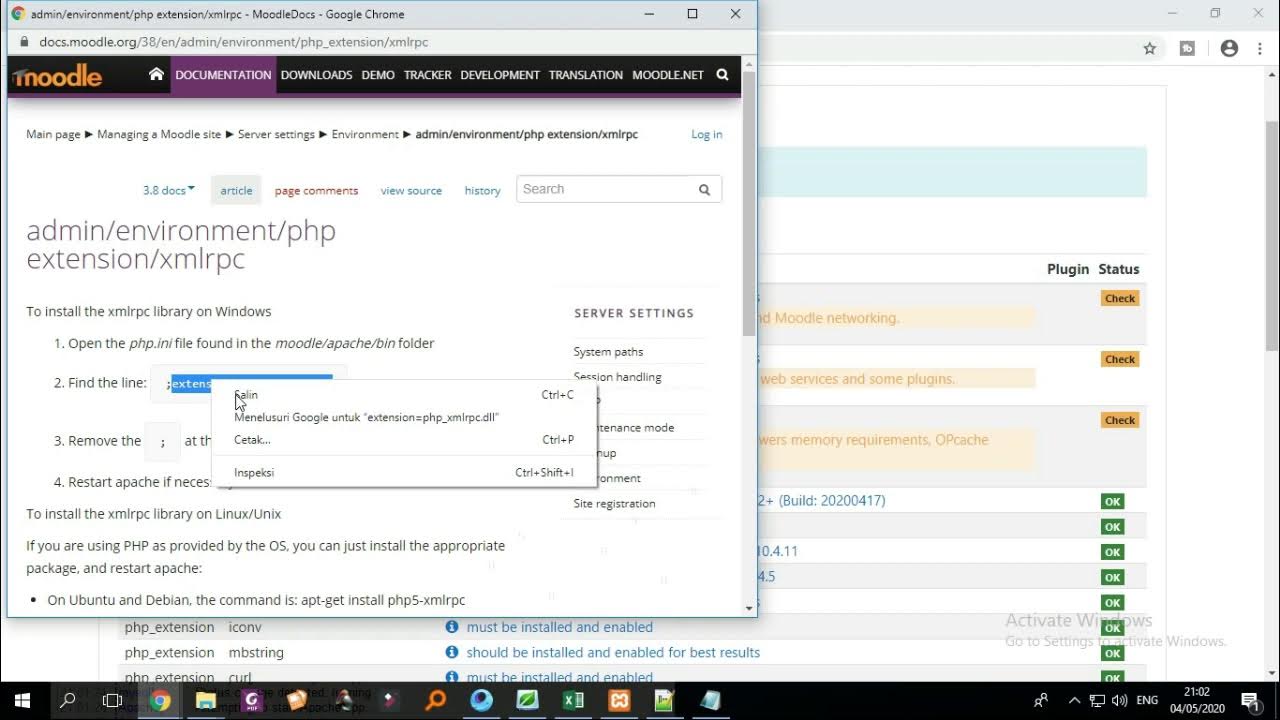Click the info icon beside iconv requirement
Screen dimensions: 1280x720
coord(451,627)
